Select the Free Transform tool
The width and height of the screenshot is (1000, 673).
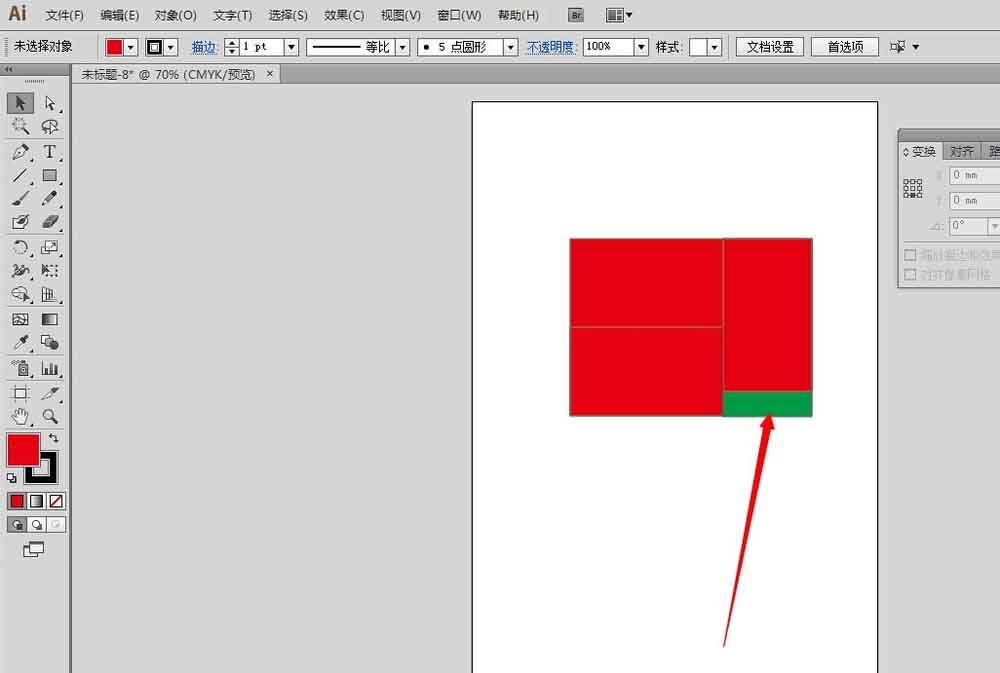pos(50,270)
